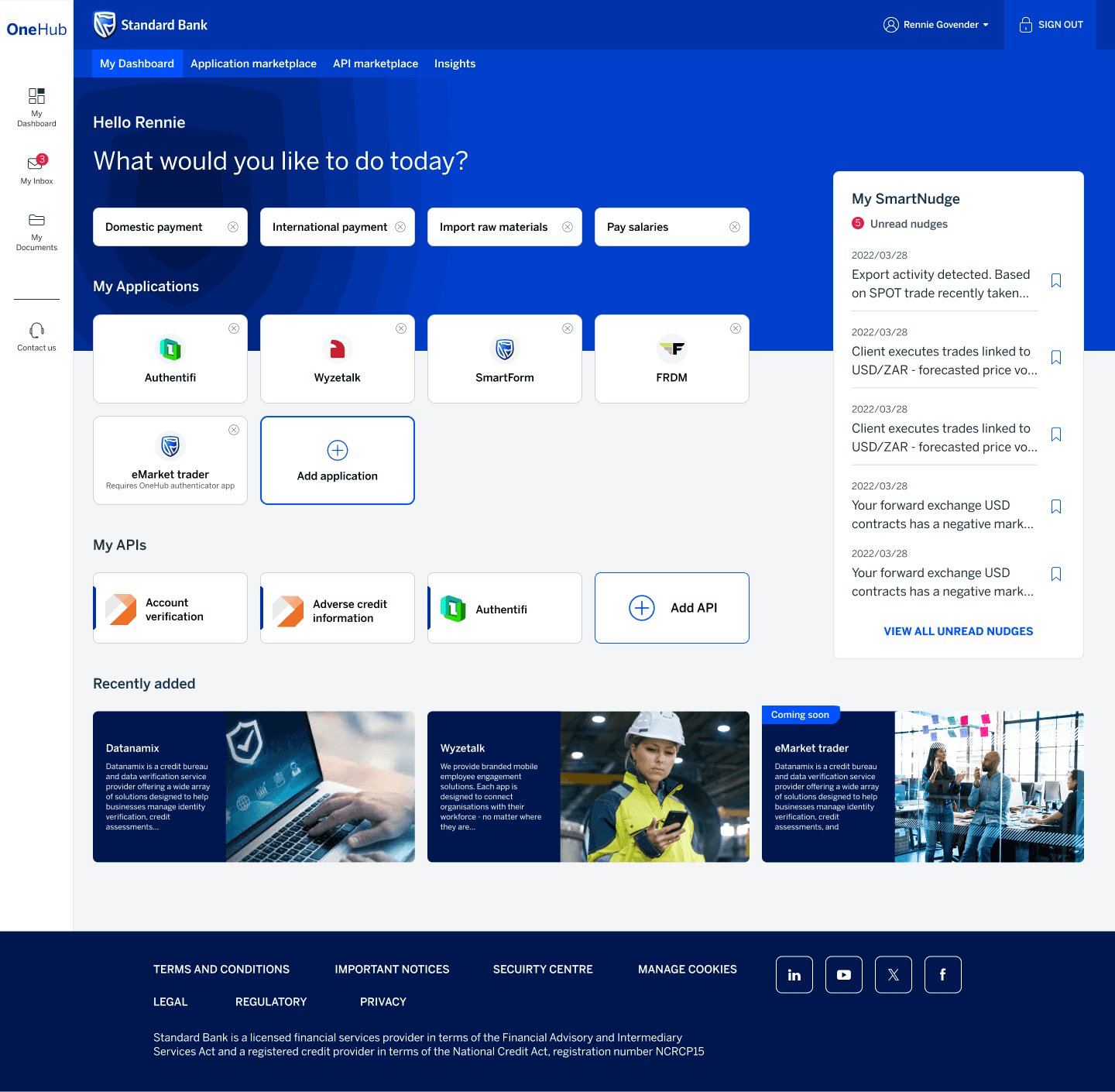Click the Add API button

672,608
